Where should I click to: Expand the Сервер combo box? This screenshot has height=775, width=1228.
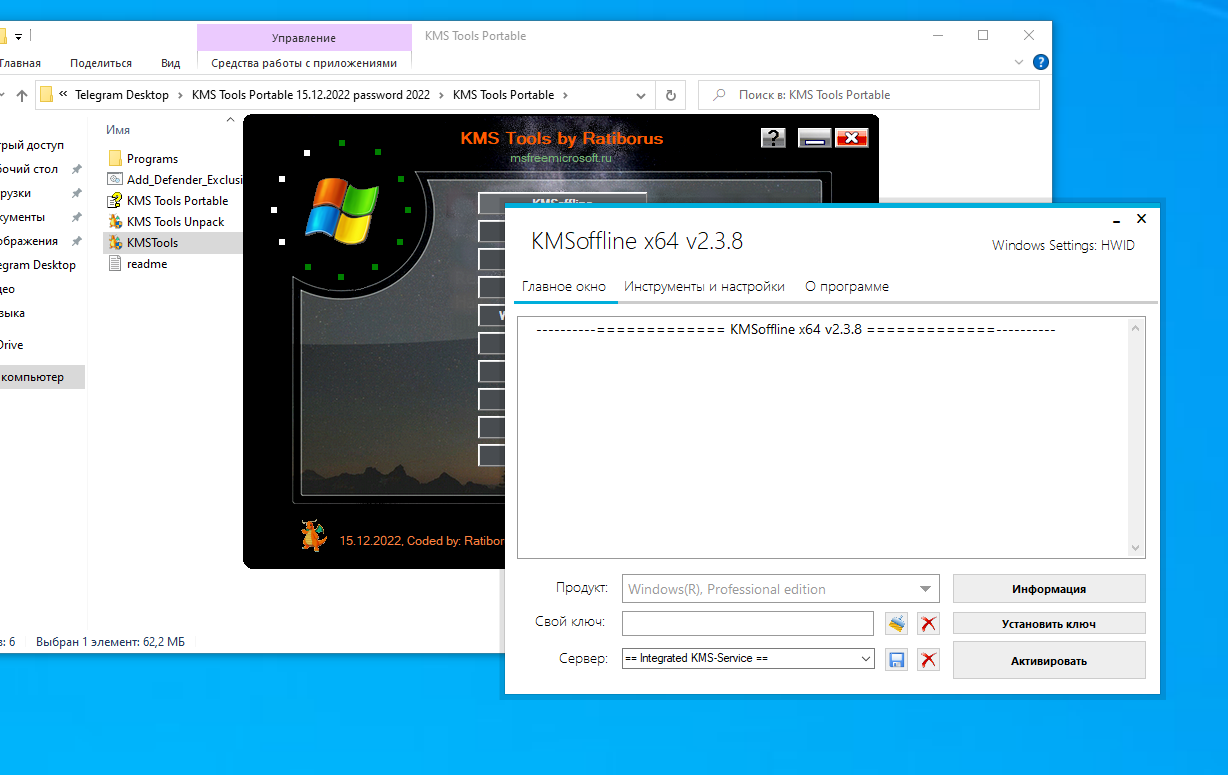coord(865,659)
